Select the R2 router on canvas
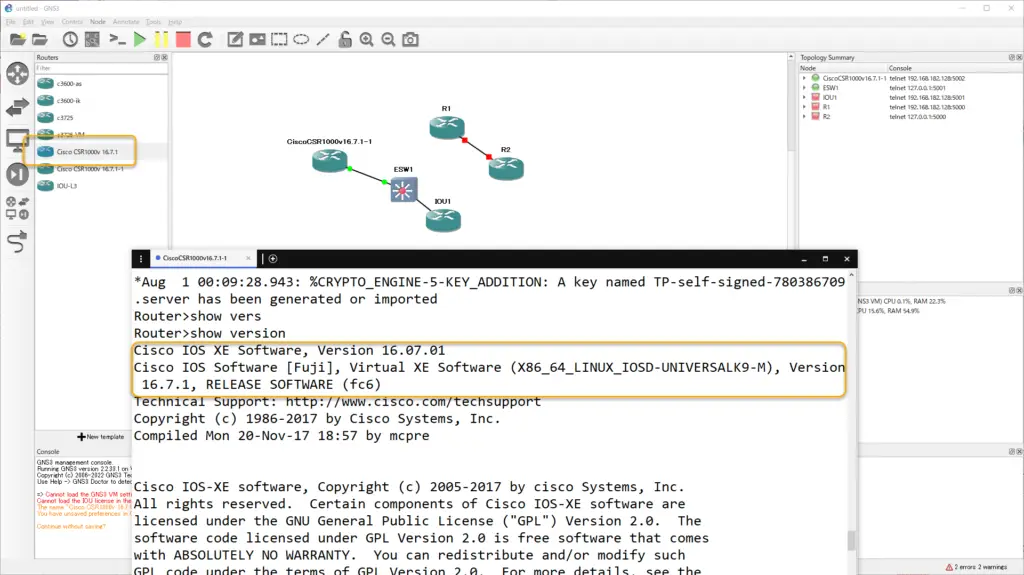 click(506, 168)
